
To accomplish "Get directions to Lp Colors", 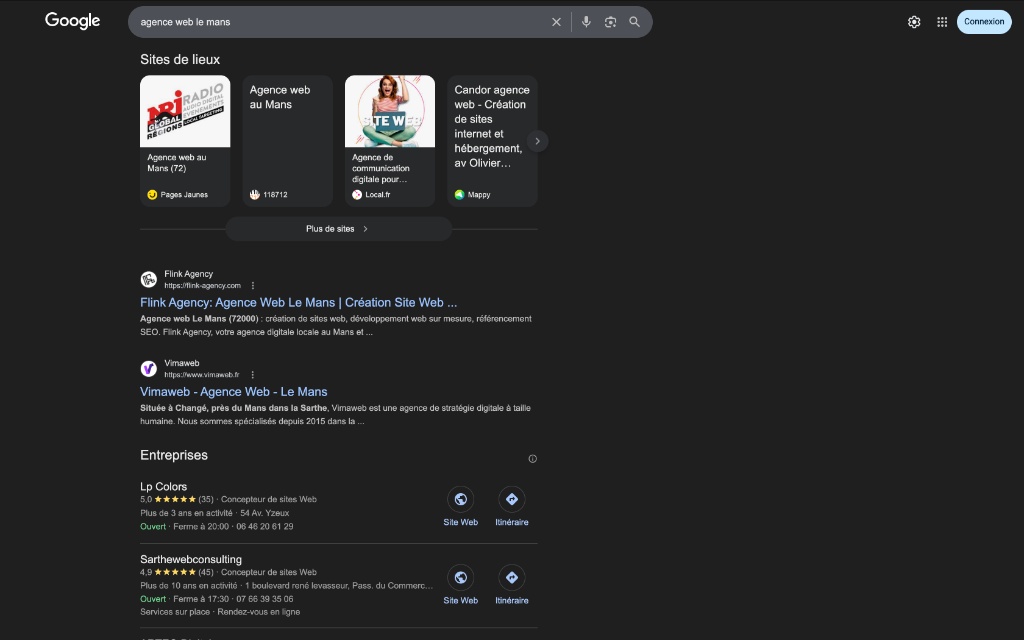I will point(511,499).
